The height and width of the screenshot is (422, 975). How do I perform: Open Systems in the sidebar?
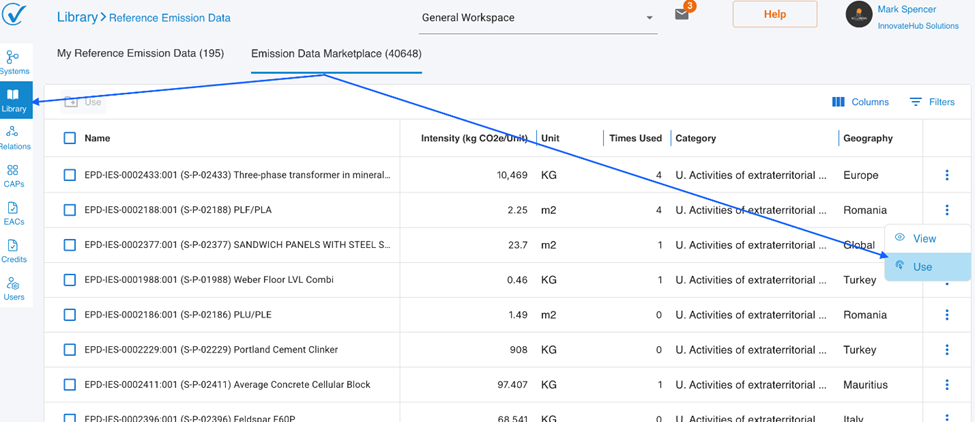click(x=14, y=62)
